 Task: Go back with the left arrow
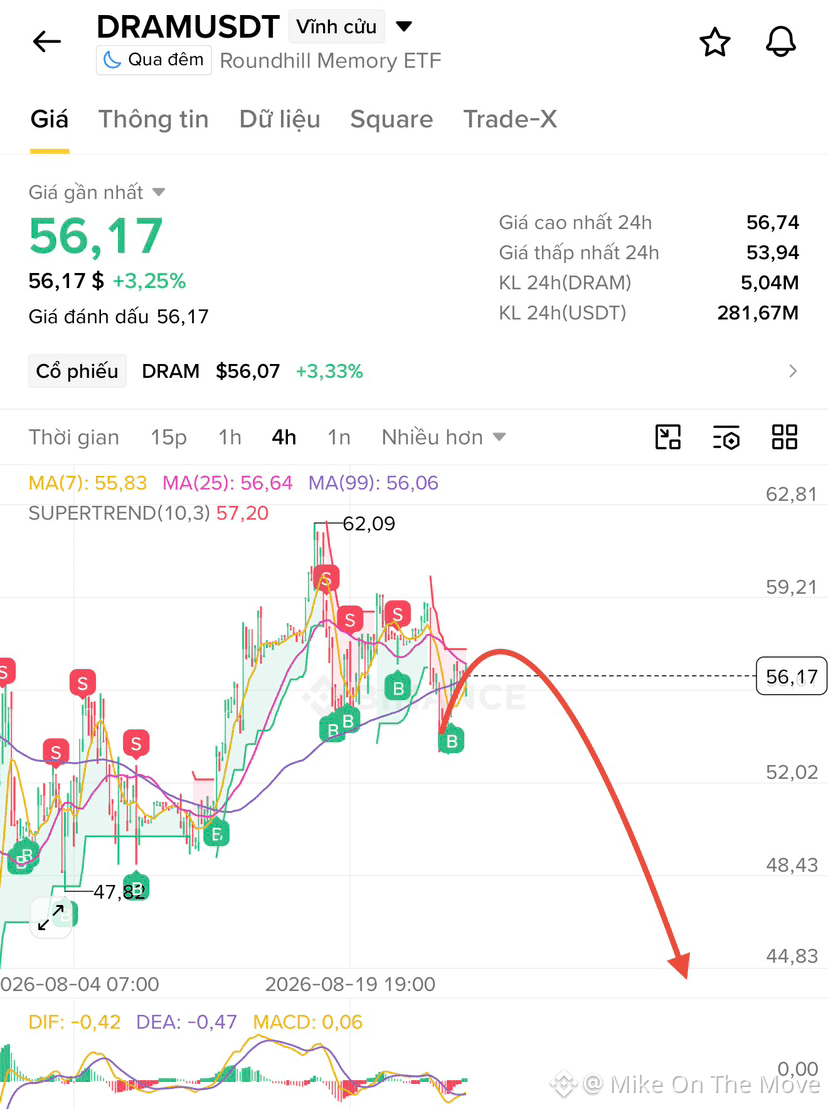point(47,42)
